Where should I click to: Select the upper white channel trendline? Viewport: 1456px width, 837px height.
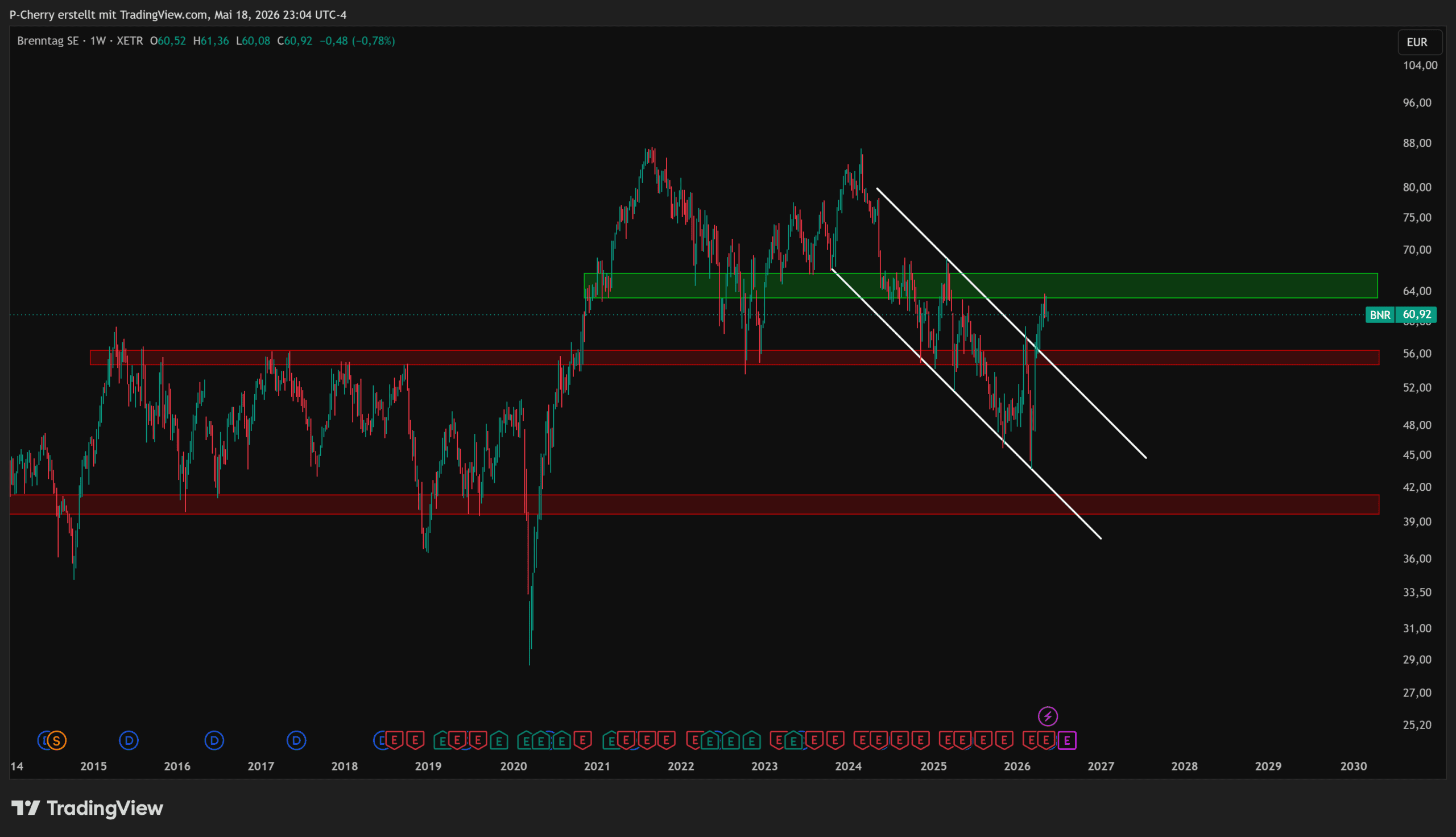pyautogui.click(x=1011, y=322)
